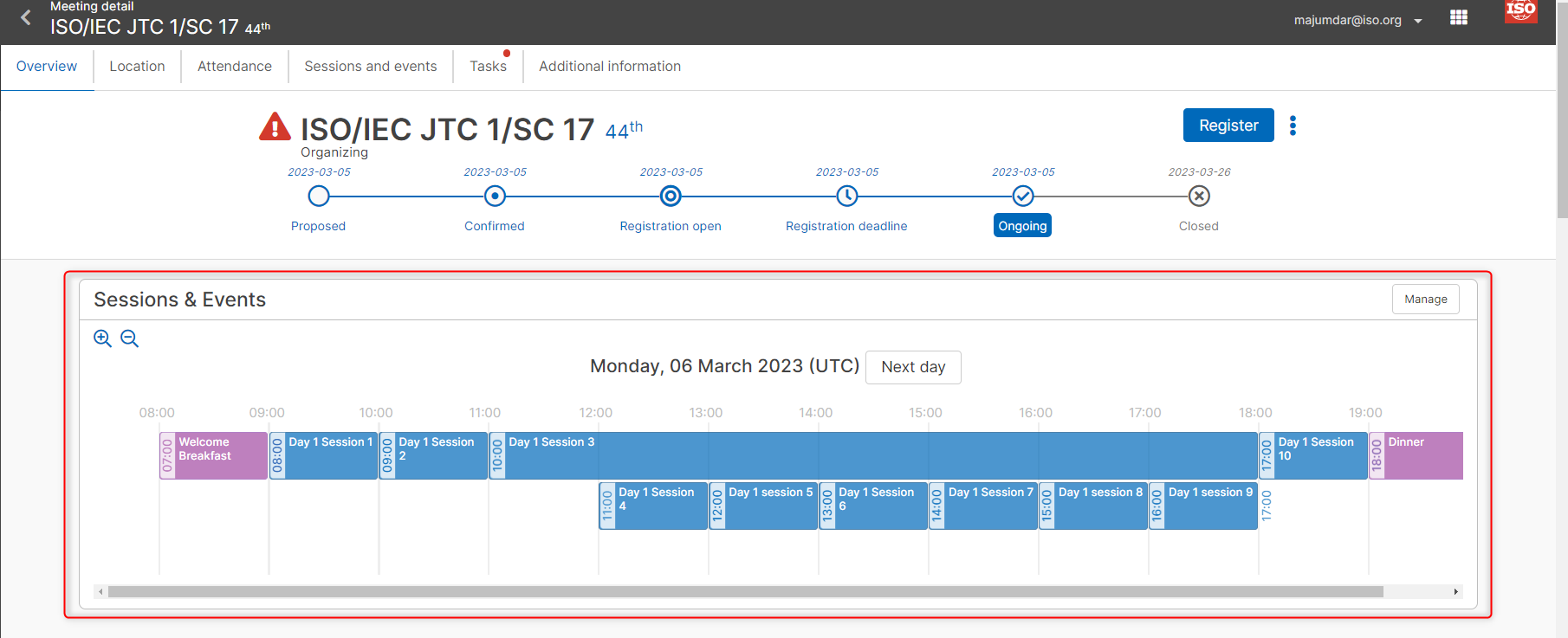The image size is (1568, 638).
Task: Open Welcome Breakfast event
Action: pyautogui.click(x=214, y=456)
